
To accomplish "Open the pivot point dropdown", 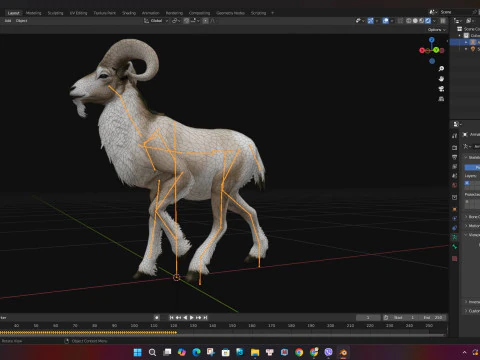I will coord(176,21).
